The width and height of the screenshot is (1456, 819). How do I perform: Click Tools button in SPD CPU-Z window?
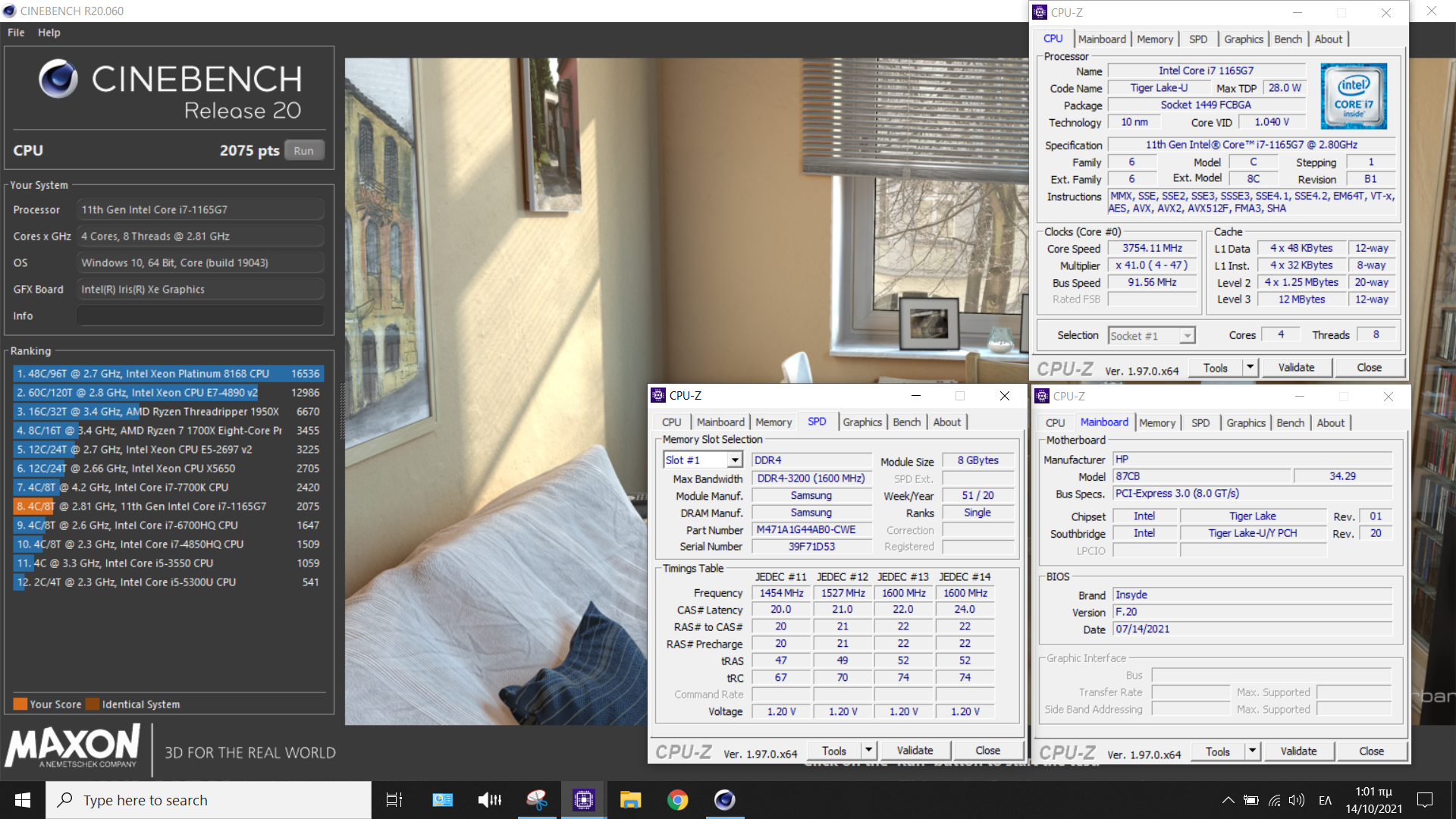(x=834, y=751)
